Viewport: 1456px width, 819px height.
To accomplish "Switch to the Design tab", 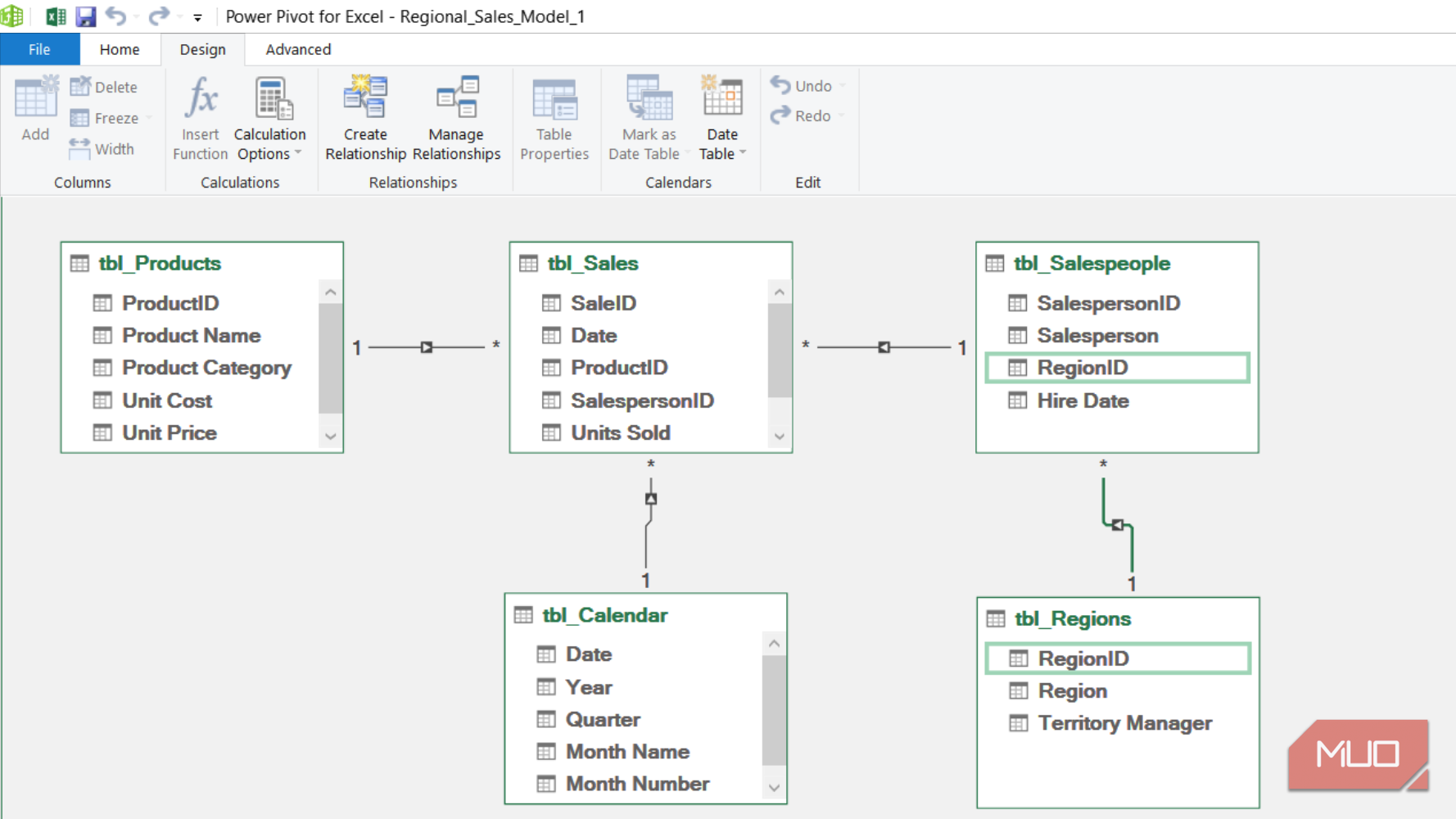I will tap(202, 49).
